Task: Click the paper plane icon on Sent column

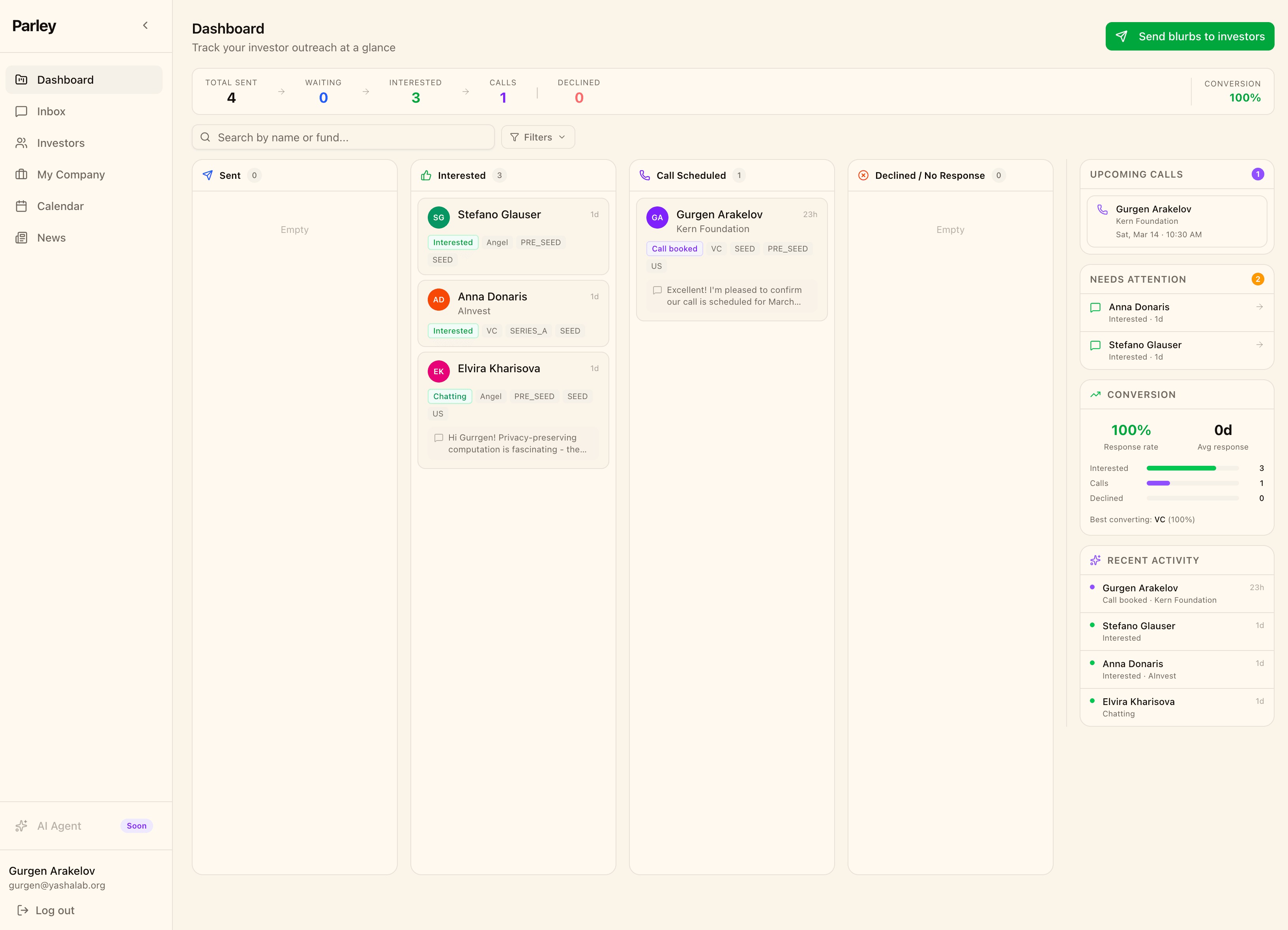Action: tap(207, 175)
